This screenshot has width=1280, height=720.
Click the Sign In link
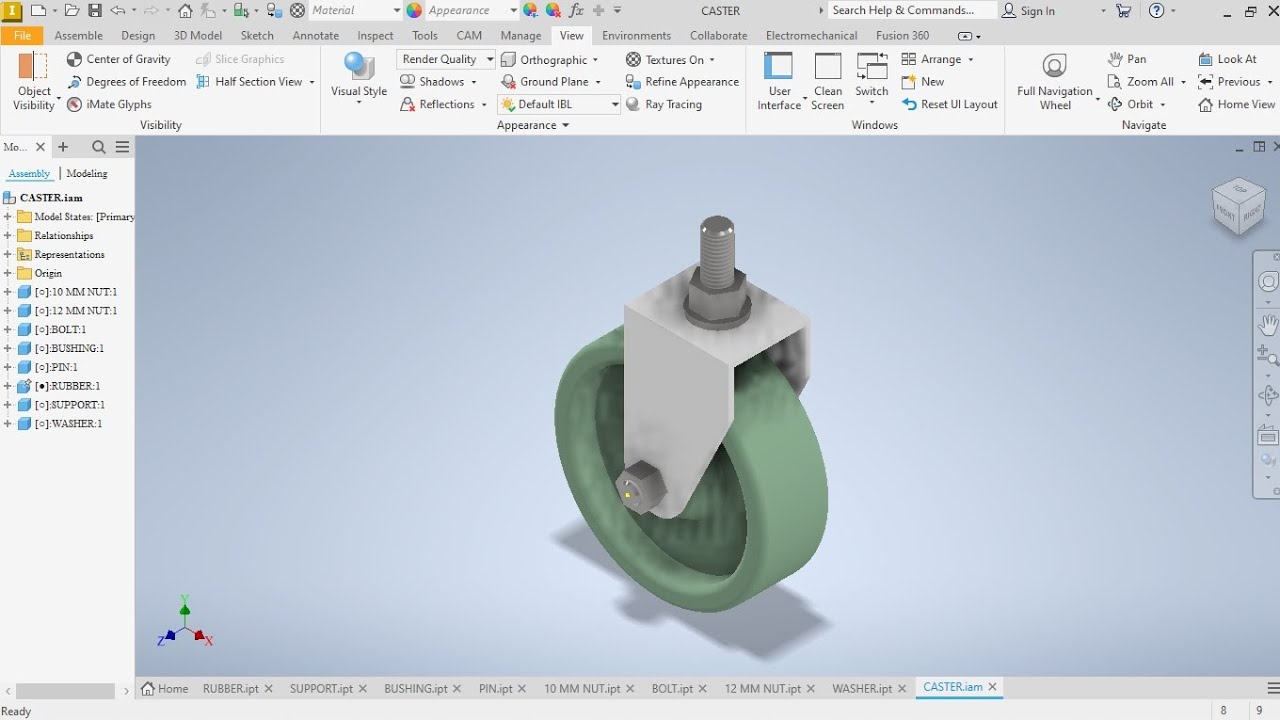(1028, 11)
